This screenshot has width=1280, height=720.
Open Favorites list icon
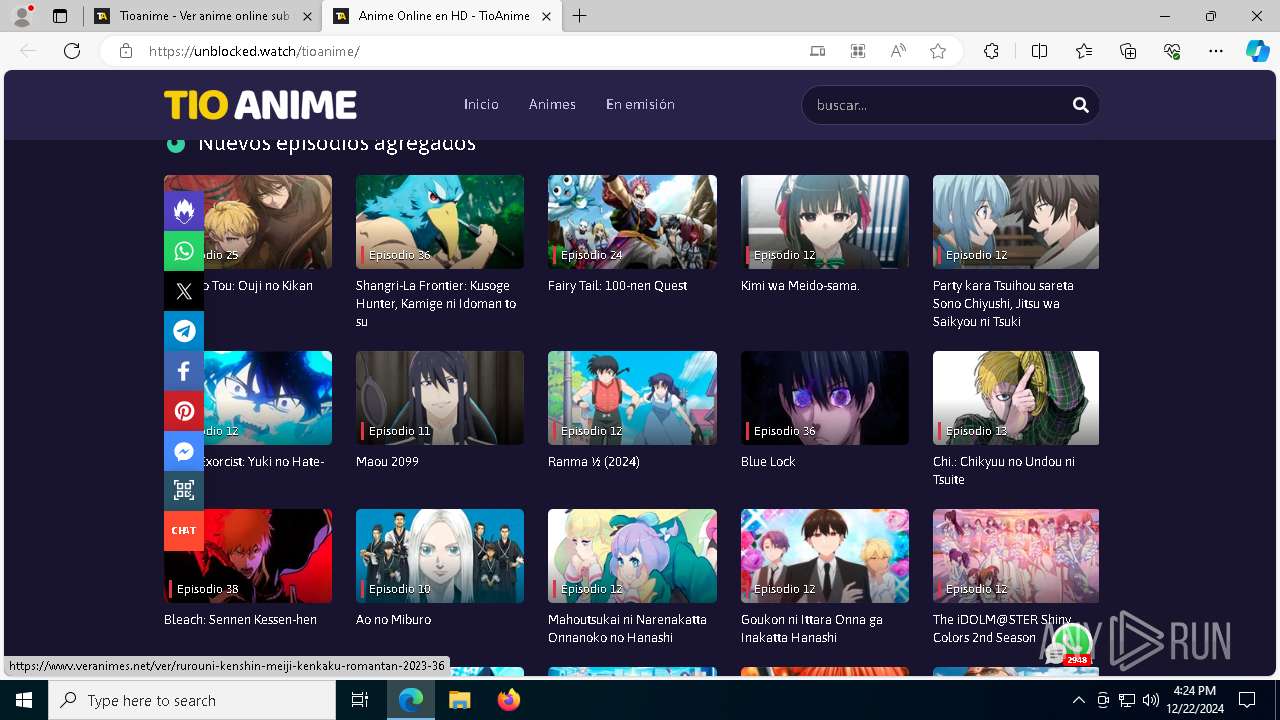click(1084, 51)
